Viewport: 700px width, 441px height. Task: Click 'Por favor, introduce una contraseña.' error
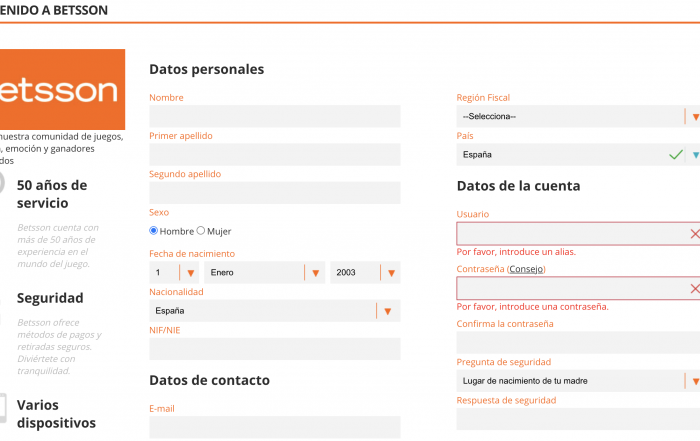coord(533,307)
